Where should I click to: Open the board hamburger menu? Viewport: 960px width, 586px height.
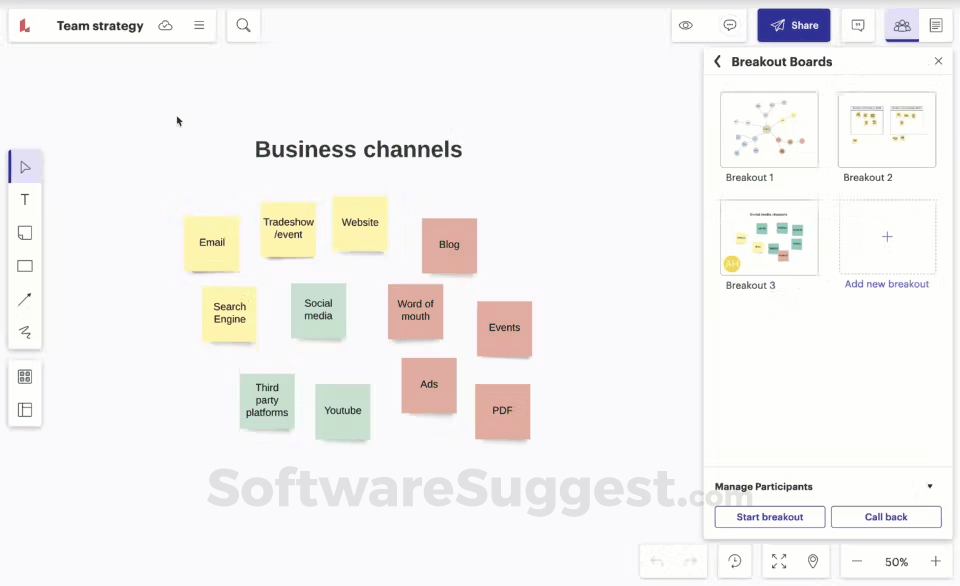198,25
